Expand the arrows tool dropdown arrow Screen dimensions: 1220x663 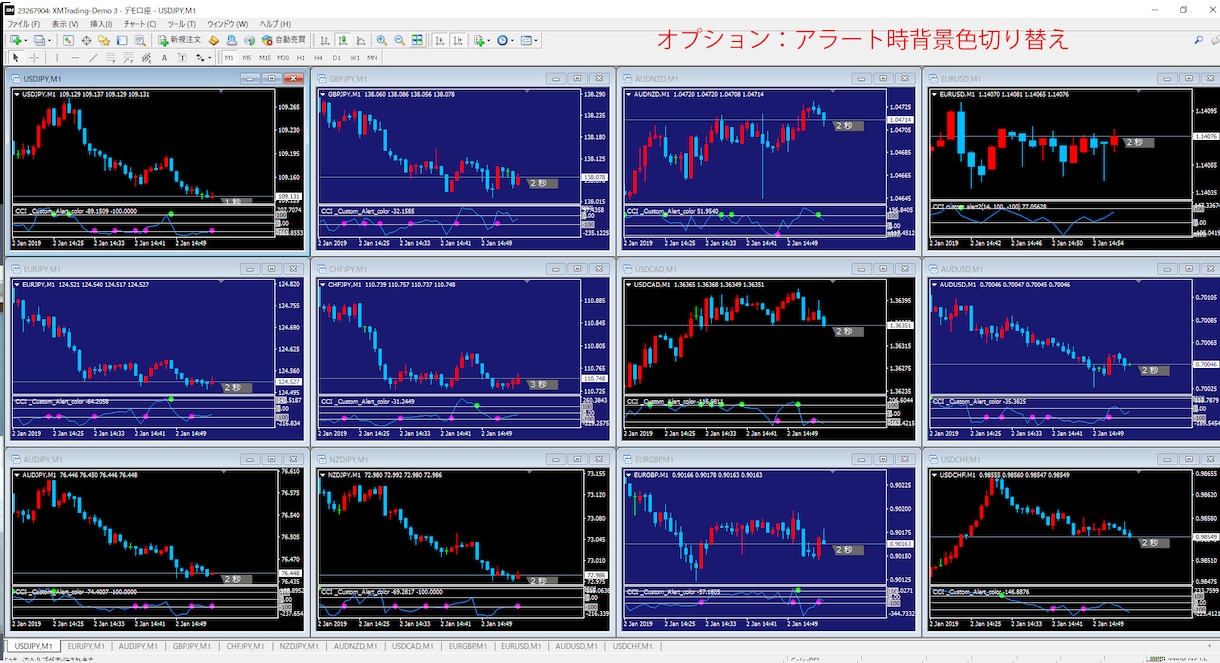[210, 57]
